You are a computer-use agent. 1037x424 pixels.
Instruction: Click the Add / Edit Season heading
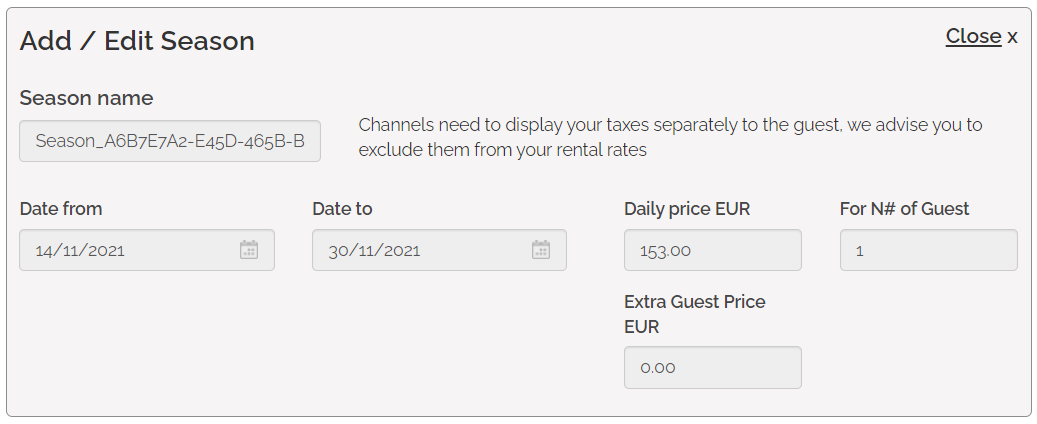[137, 41]
